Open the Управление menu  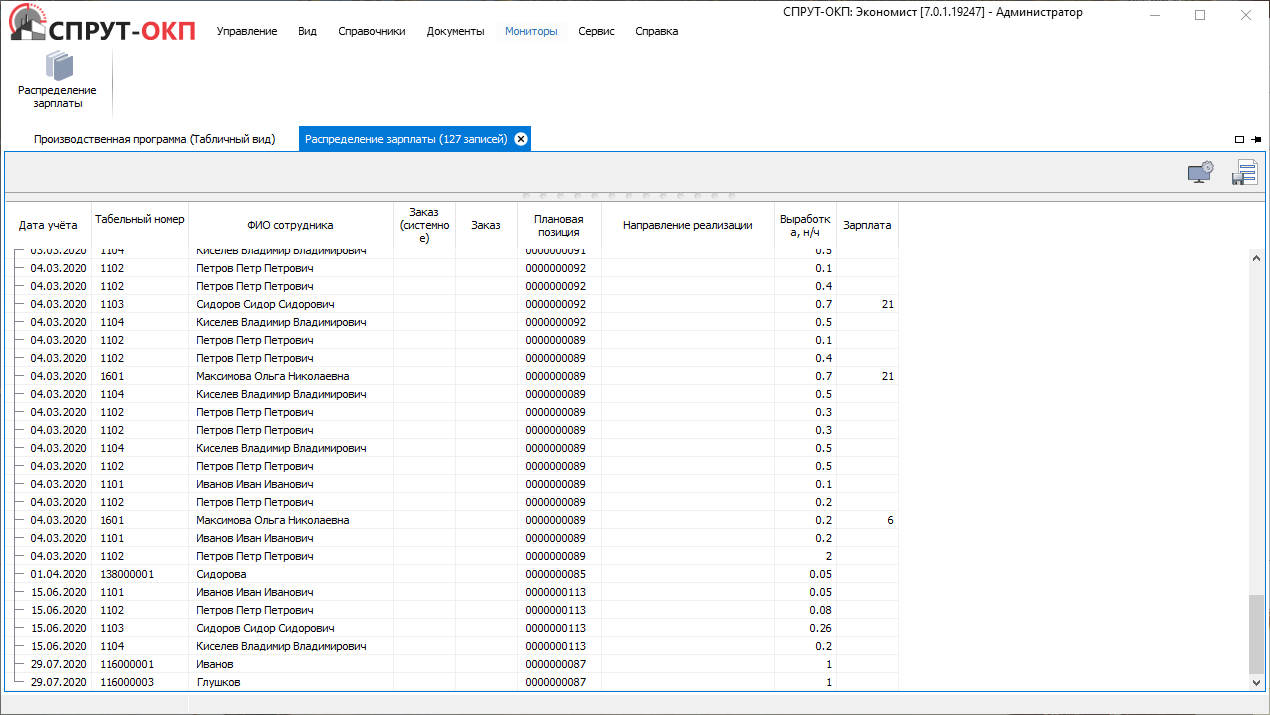tap(247, 31)
